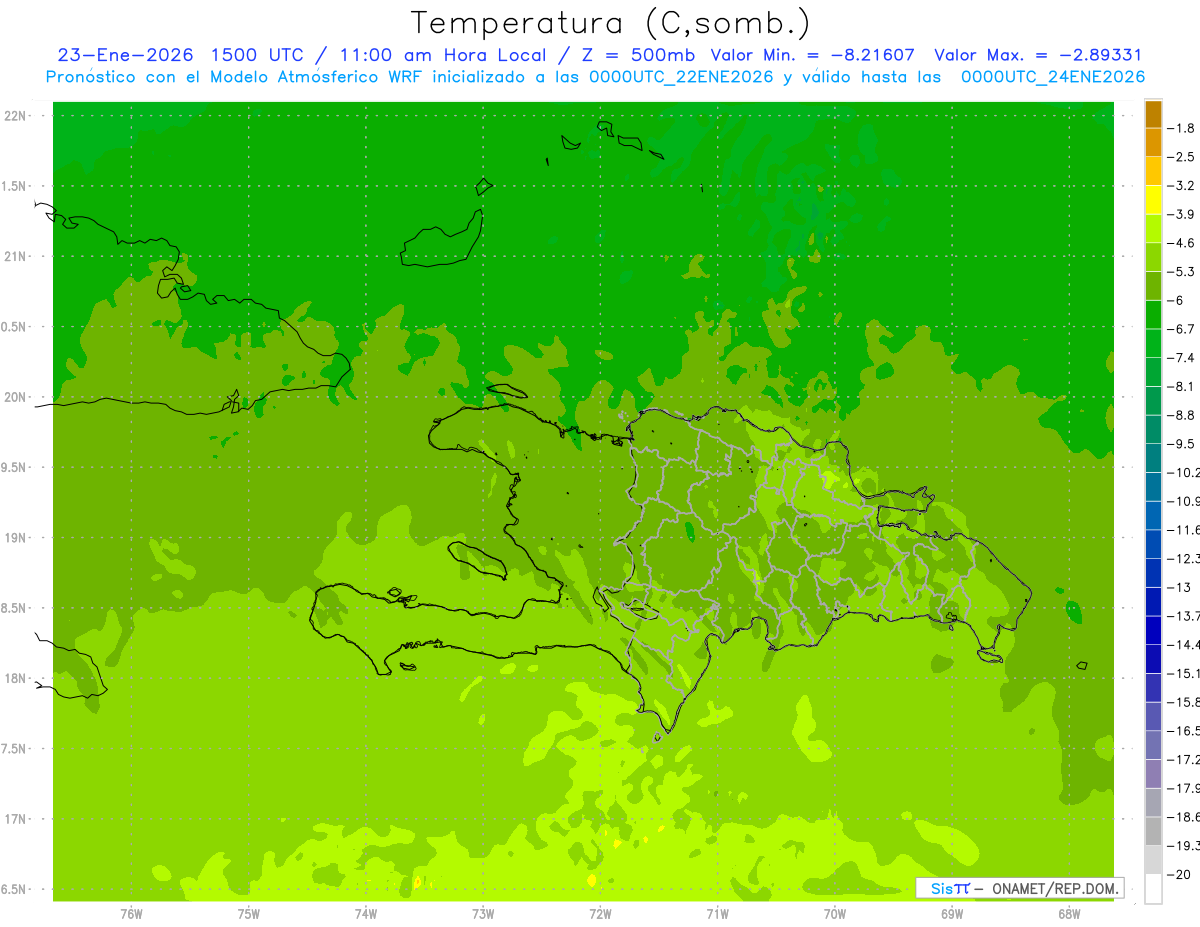Click the '75W' longitude label
This screenshot has width=1200, height=927.
249,913
